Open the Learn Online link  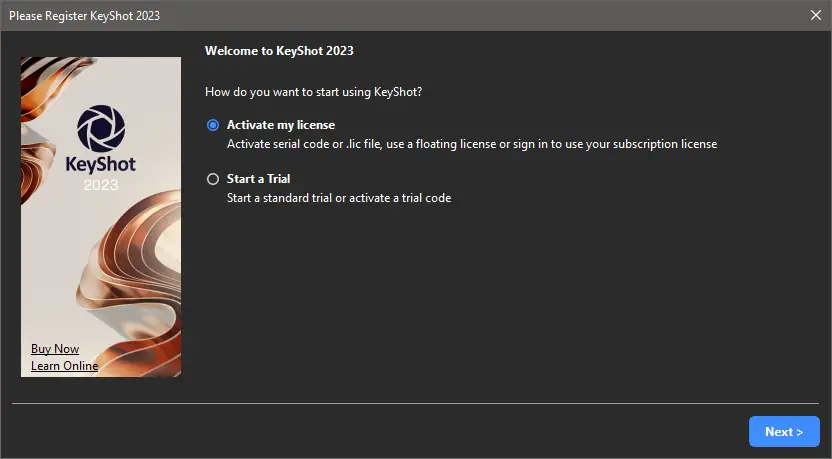click(64, 366)
